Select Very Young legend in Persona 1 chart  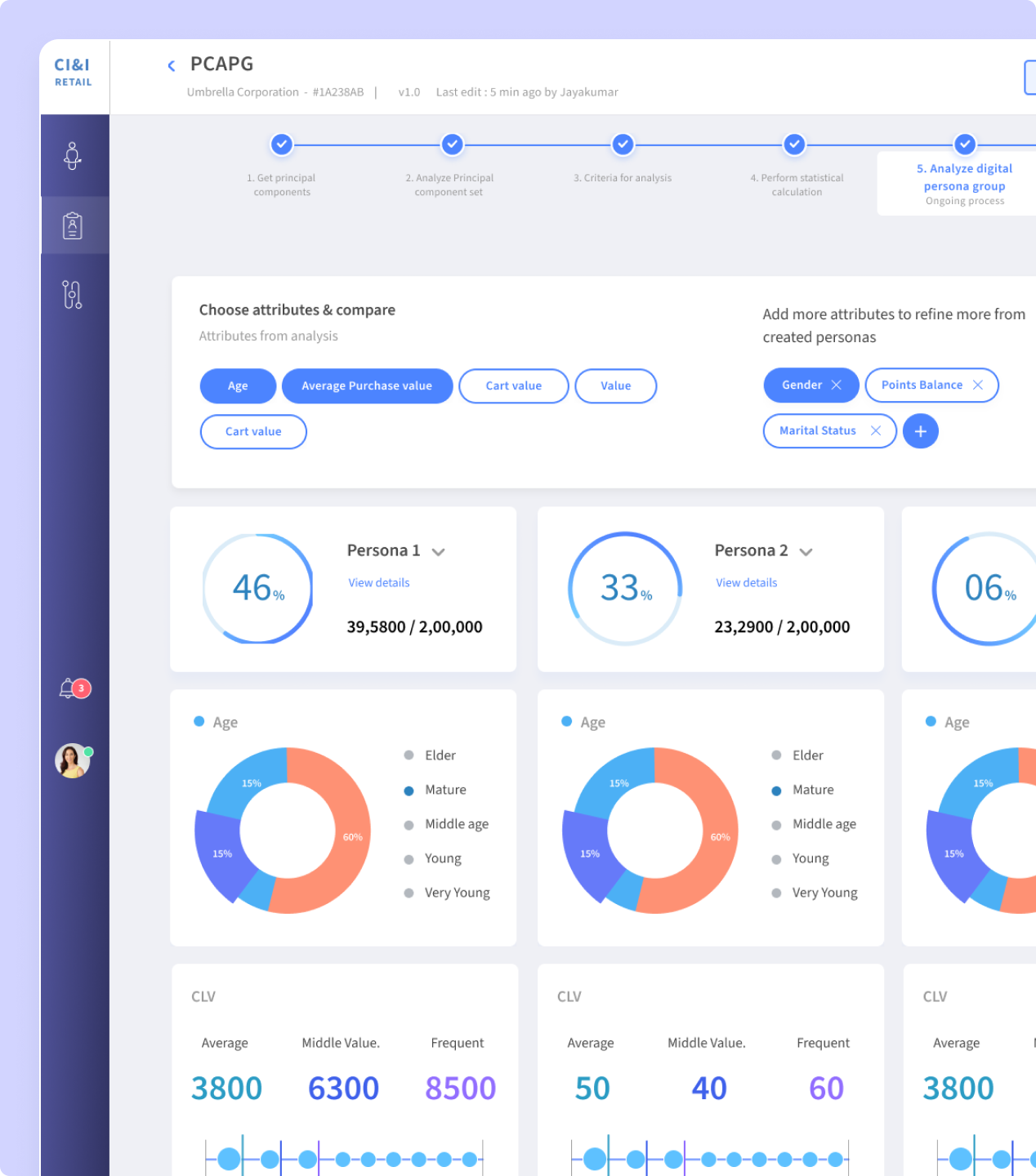pos(447,893)
